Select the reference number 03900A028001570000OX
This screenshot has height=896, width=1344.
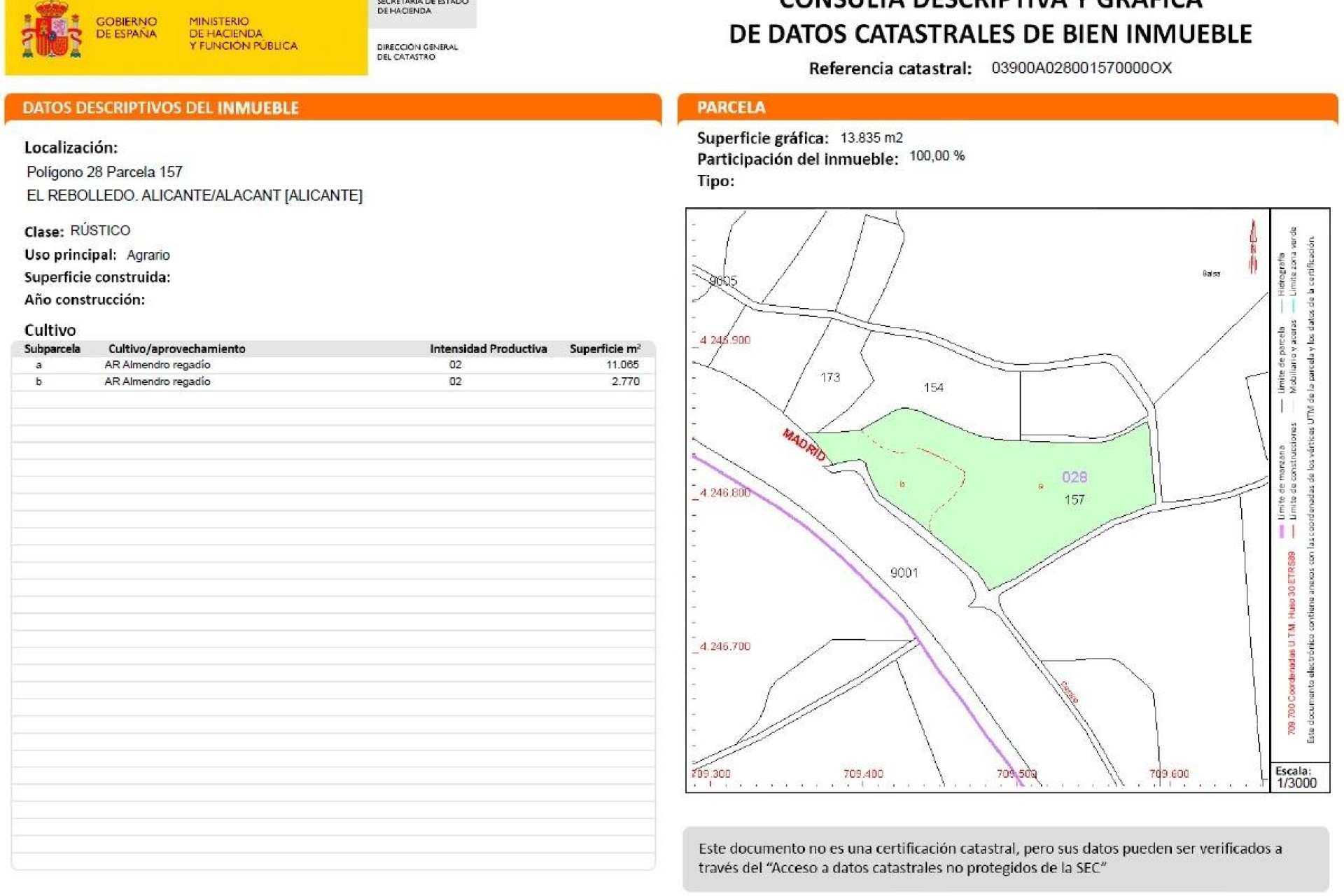(1081, 68)
